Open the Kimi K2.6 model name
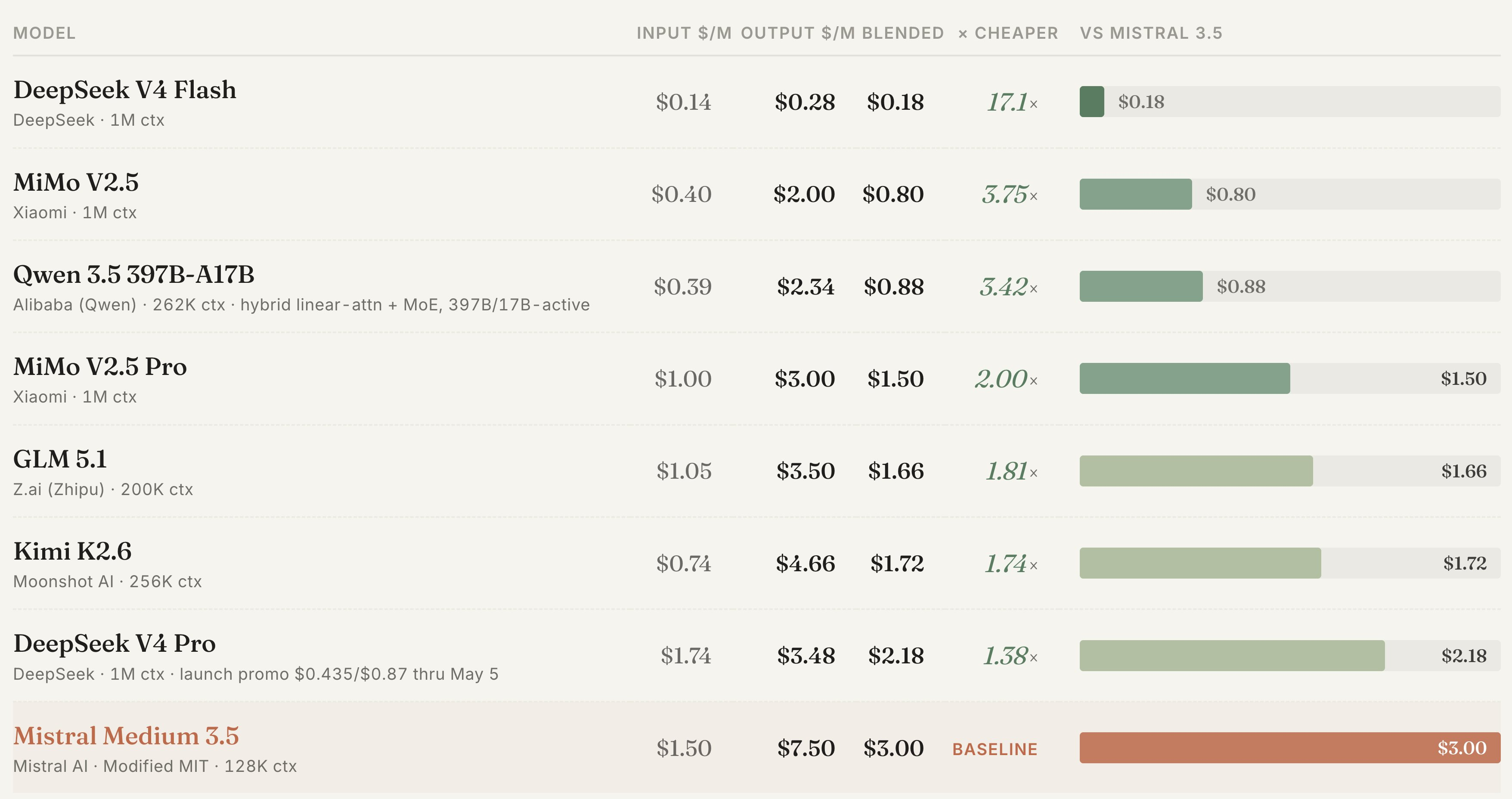Screen dimensions: 1512x799 pyautogui.click(x=72, y=551)
